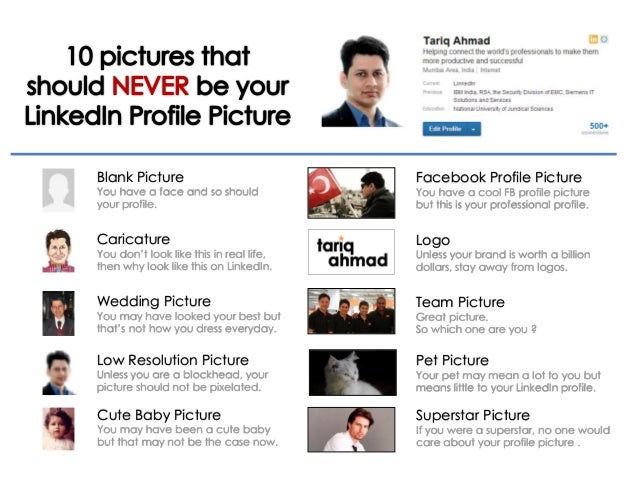Select the blank silhouette avatar picture
Viewport: 638px width, 479px height.
click(x=59, y=190)
